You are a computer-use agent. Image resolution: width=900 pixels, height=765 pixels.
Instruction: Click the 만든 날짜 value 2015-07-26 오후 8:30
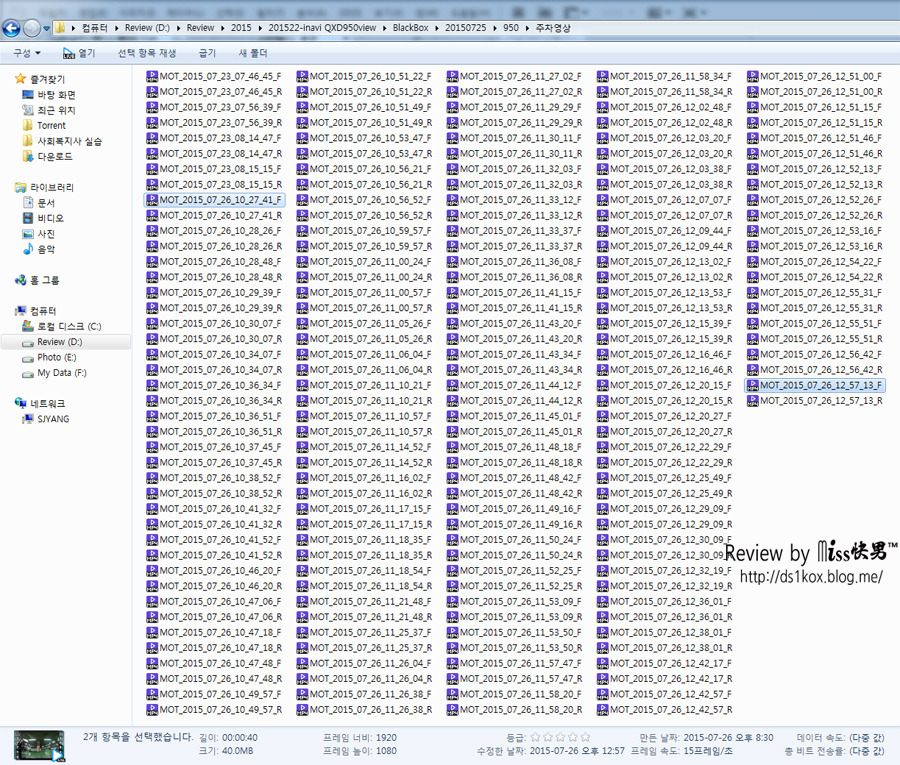(728, 737)
